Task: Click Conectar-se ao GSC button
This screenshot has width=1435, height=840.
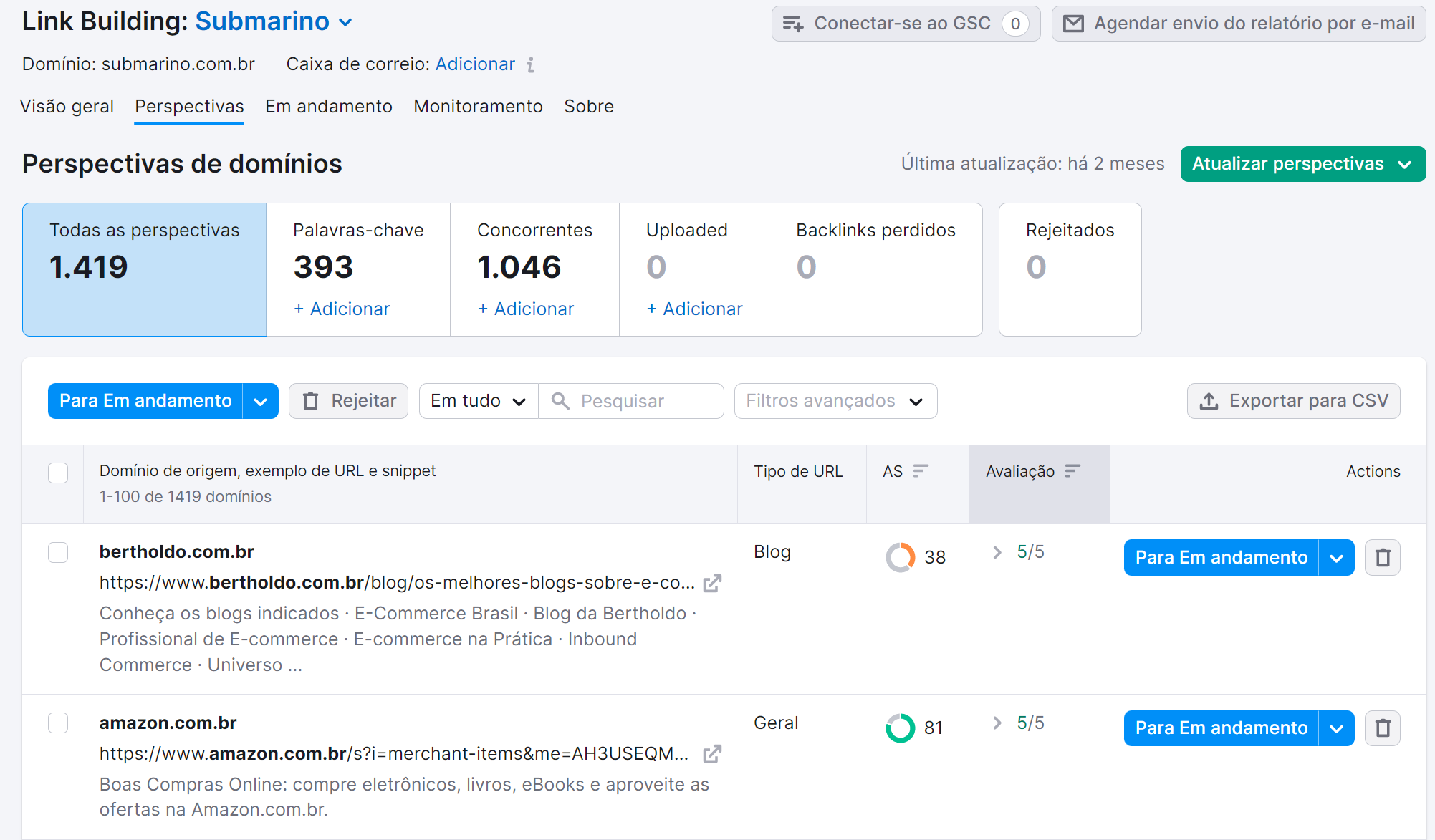Action: (906, 24)
